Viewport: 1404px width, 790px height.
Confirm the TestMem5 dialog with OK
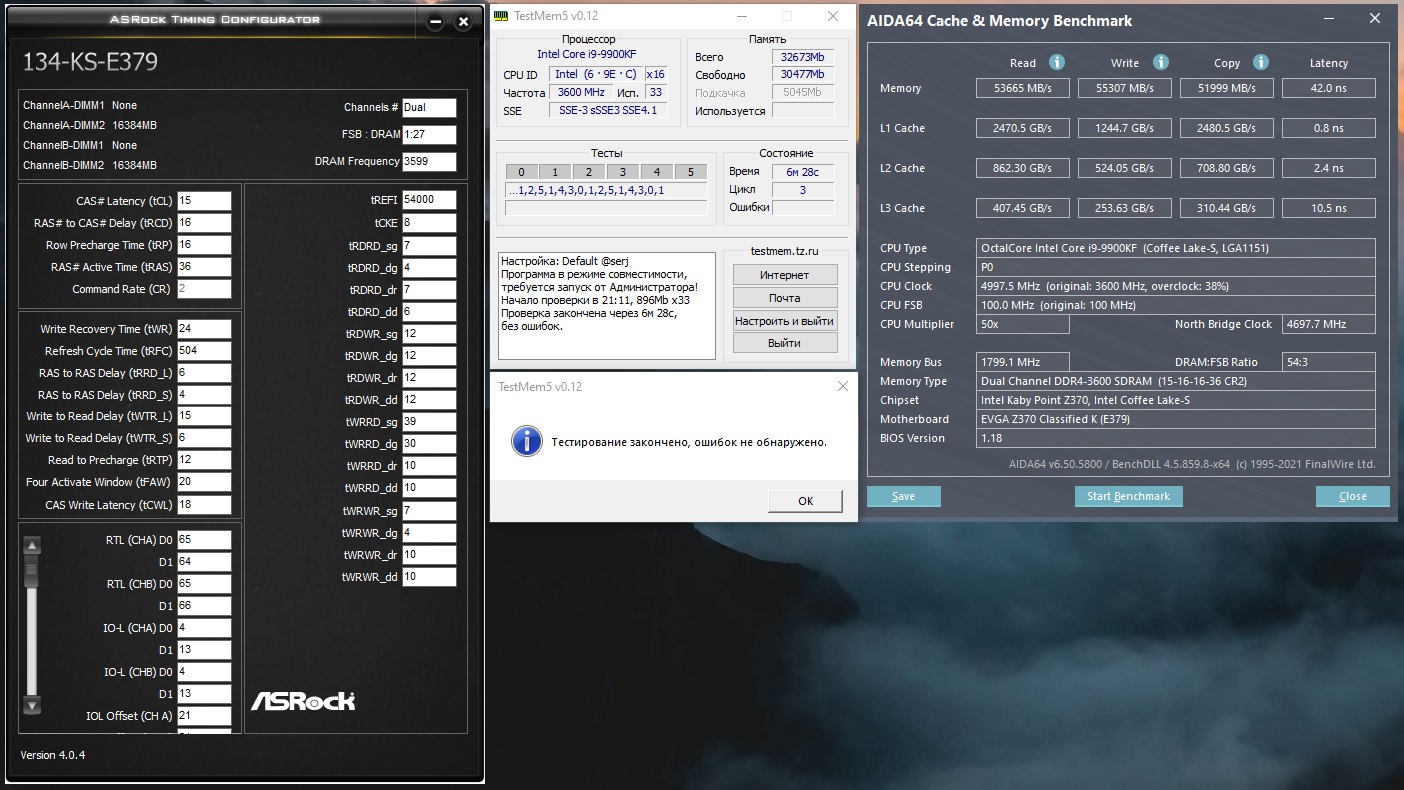tap(806, 501)
